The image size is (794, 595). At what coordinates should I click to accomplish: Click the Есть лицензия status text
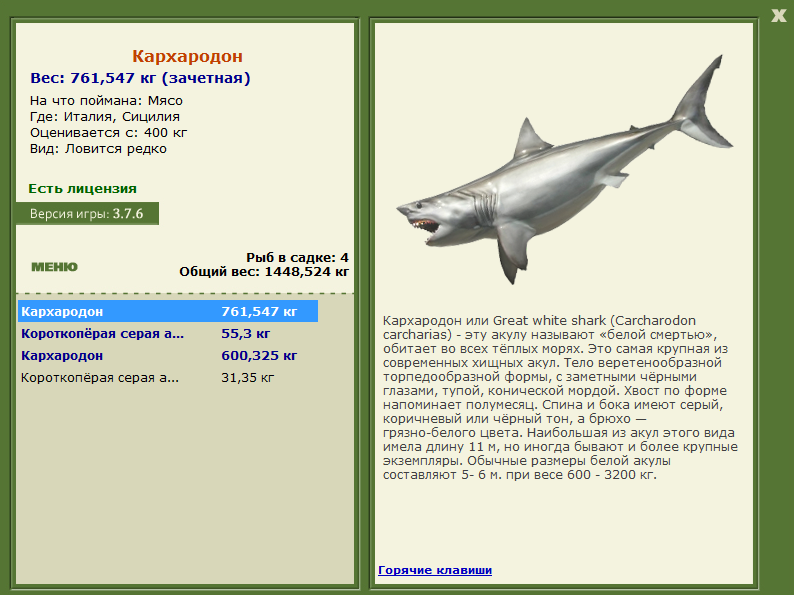point(83,189)
